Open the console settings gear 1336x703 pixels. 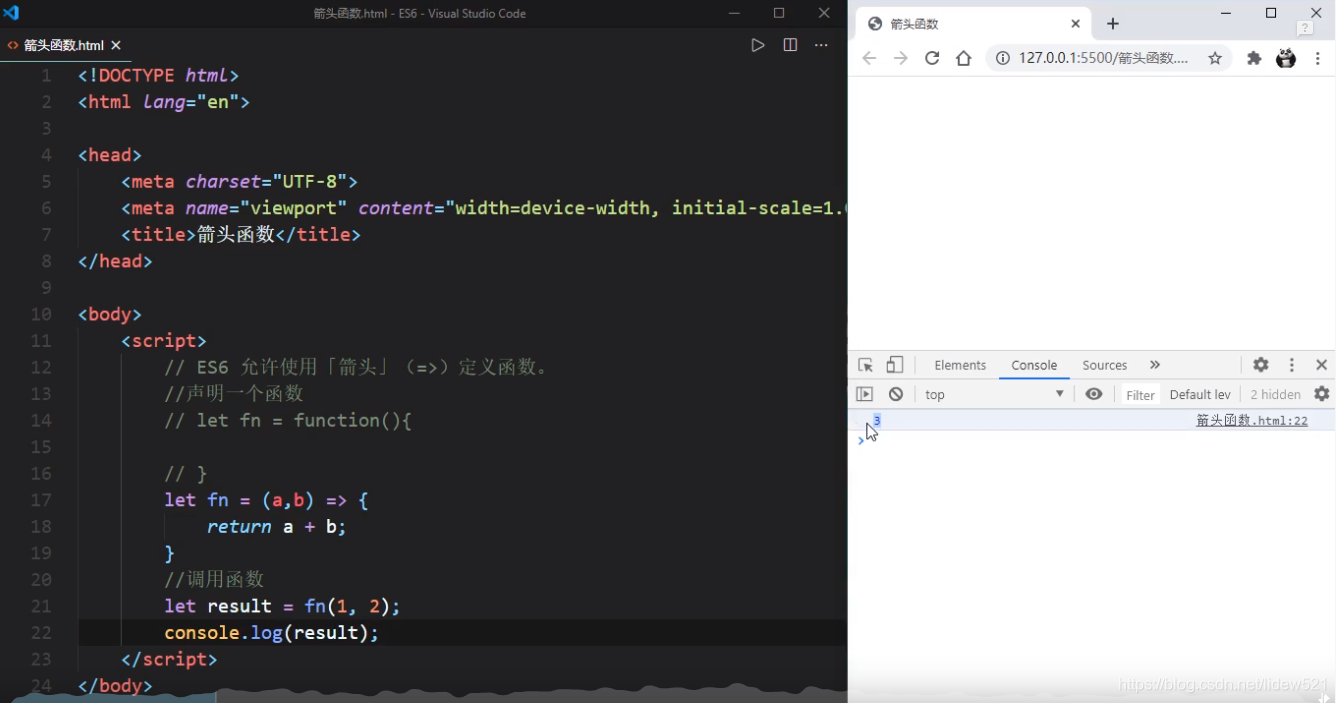point(1322,394)
